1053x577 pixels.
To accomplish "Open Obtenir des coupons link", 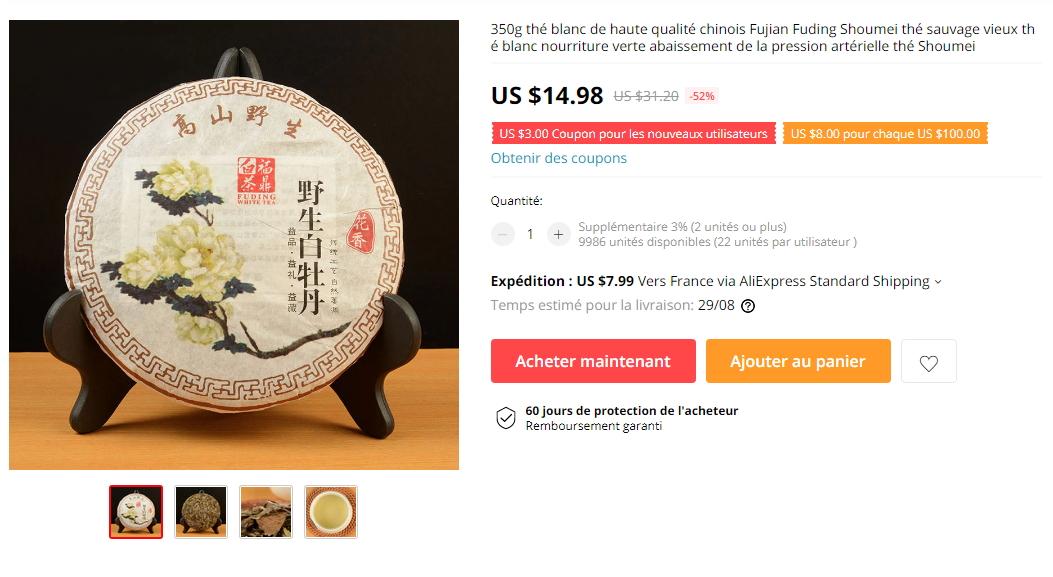I will pos(558,159).
